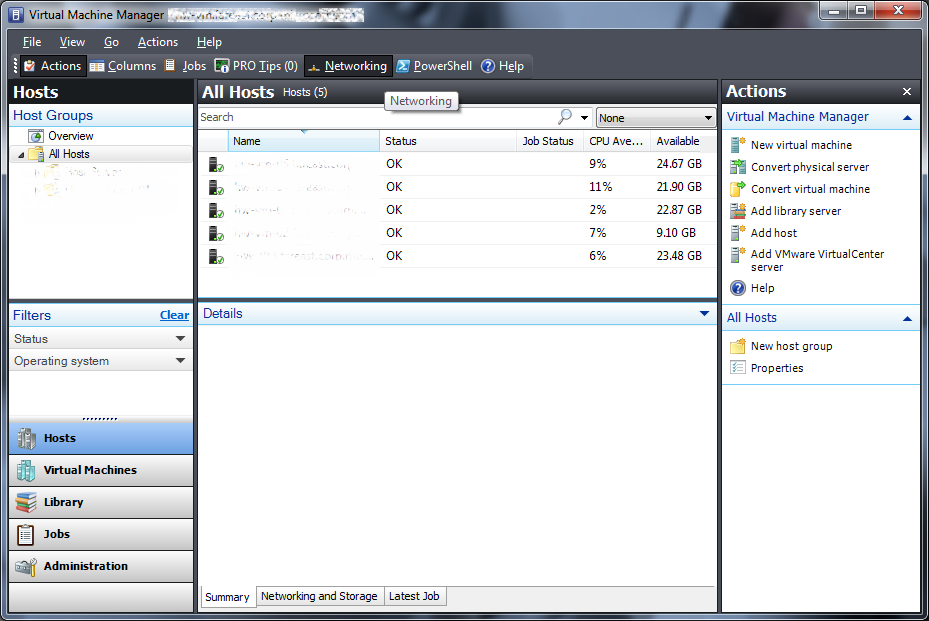The width and height of the screenshot is (929, 621).
Task: Close the Actions pane
Action: 906,91
